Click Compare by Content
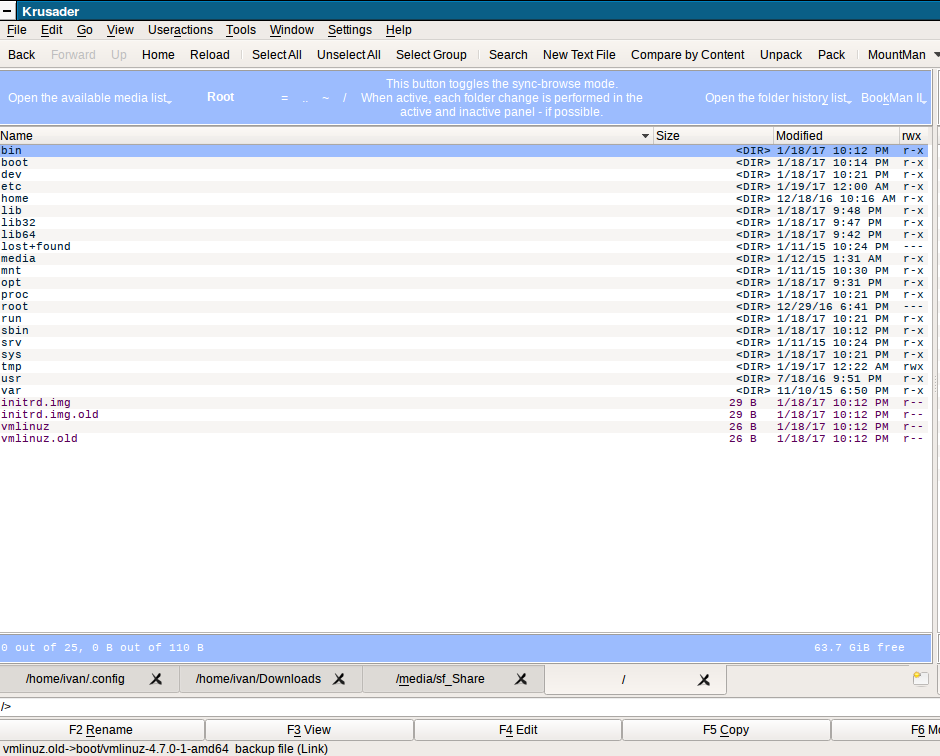Viewport: 940px width, 756px height. (688, 55)
